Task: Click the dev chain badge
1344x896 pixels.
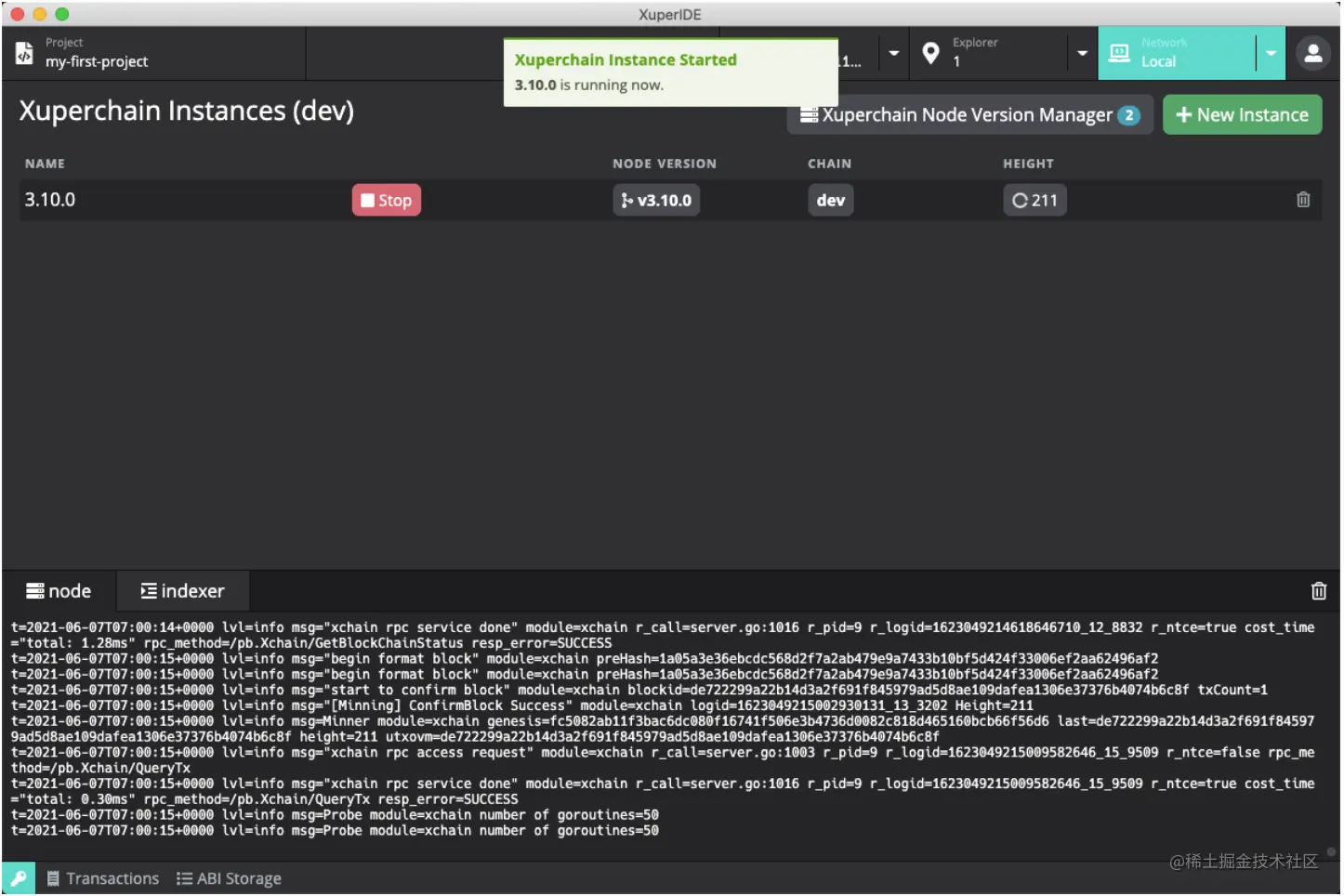Action: click(x=831, y=200)
